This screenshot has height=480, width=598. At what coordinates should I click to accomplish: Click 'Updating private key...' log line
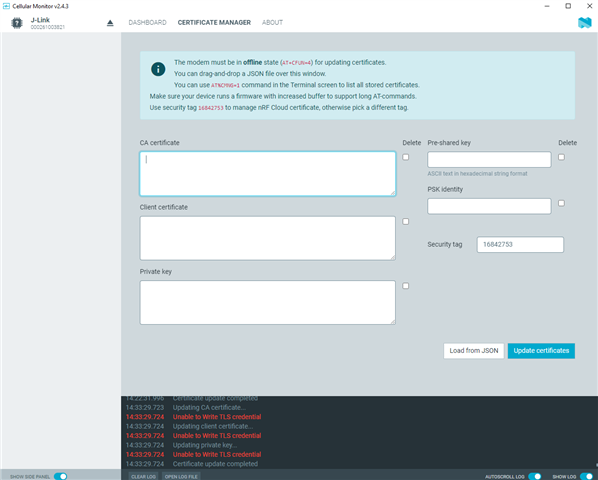click(205, 445)
